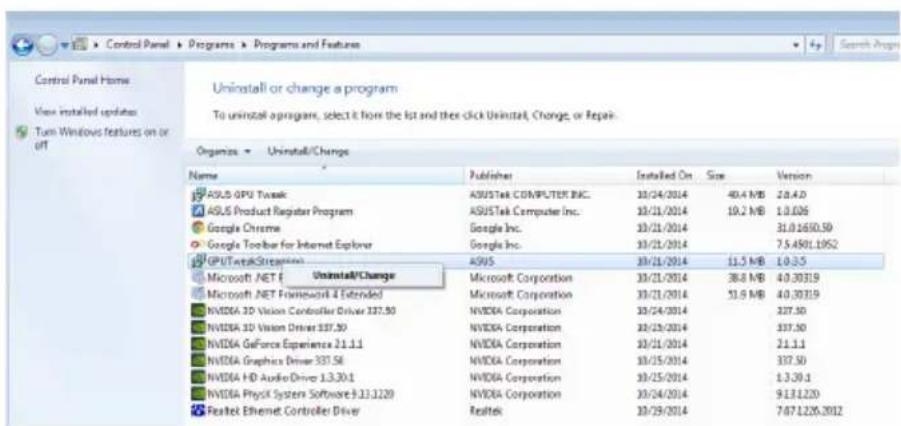Click the 40.4 MB size cell
The image size is (901, 426).
coord(745,195)
